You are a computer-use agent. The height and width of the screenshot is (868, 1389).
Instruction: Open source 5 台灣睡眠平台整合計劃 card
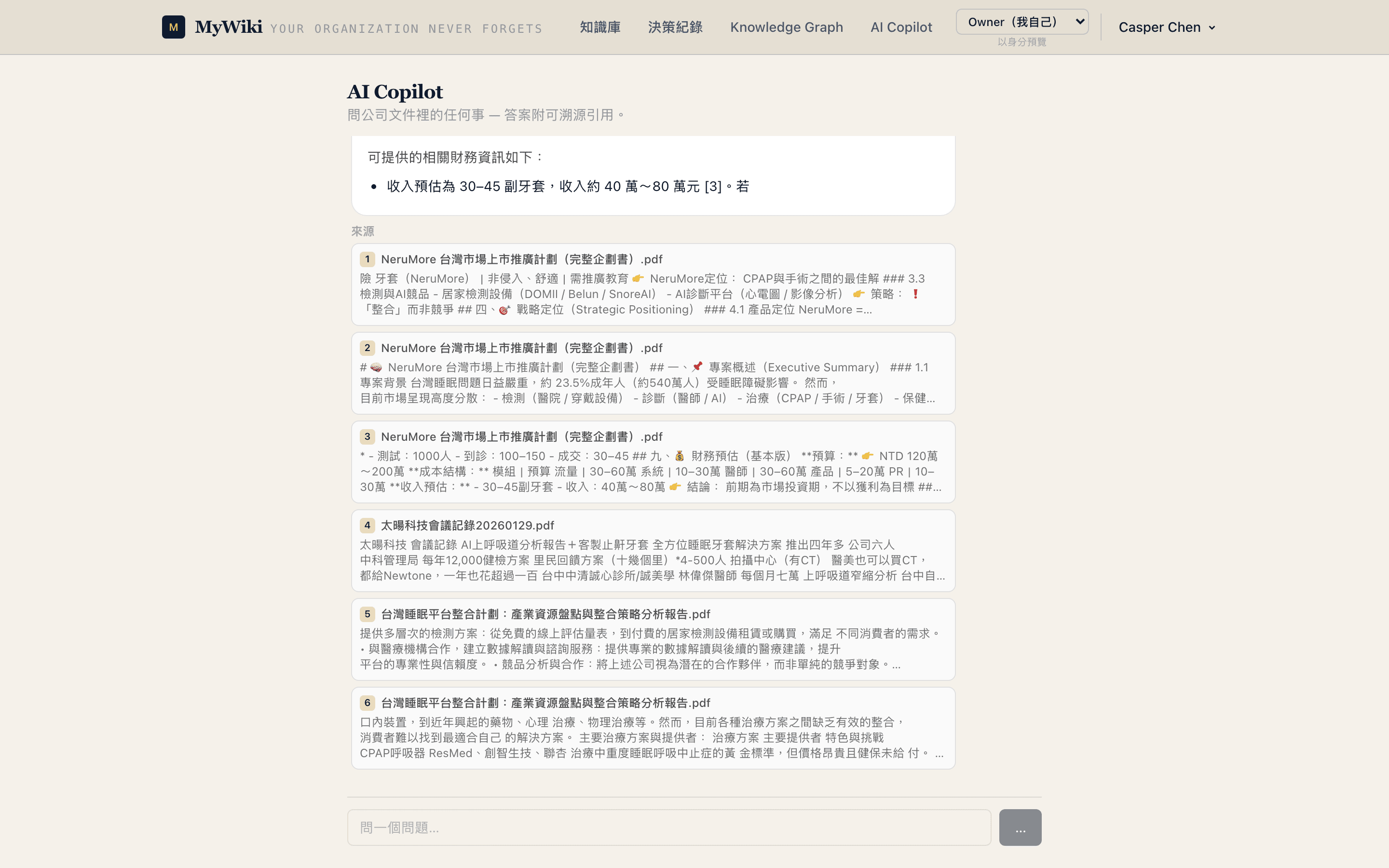tap(653, 639)
